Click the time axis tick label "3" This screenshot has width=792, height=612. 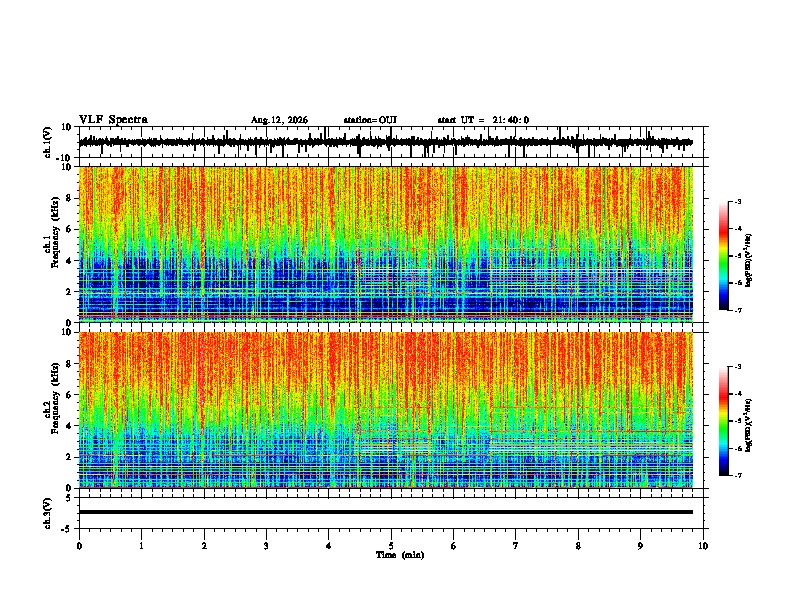coord(266,546)
